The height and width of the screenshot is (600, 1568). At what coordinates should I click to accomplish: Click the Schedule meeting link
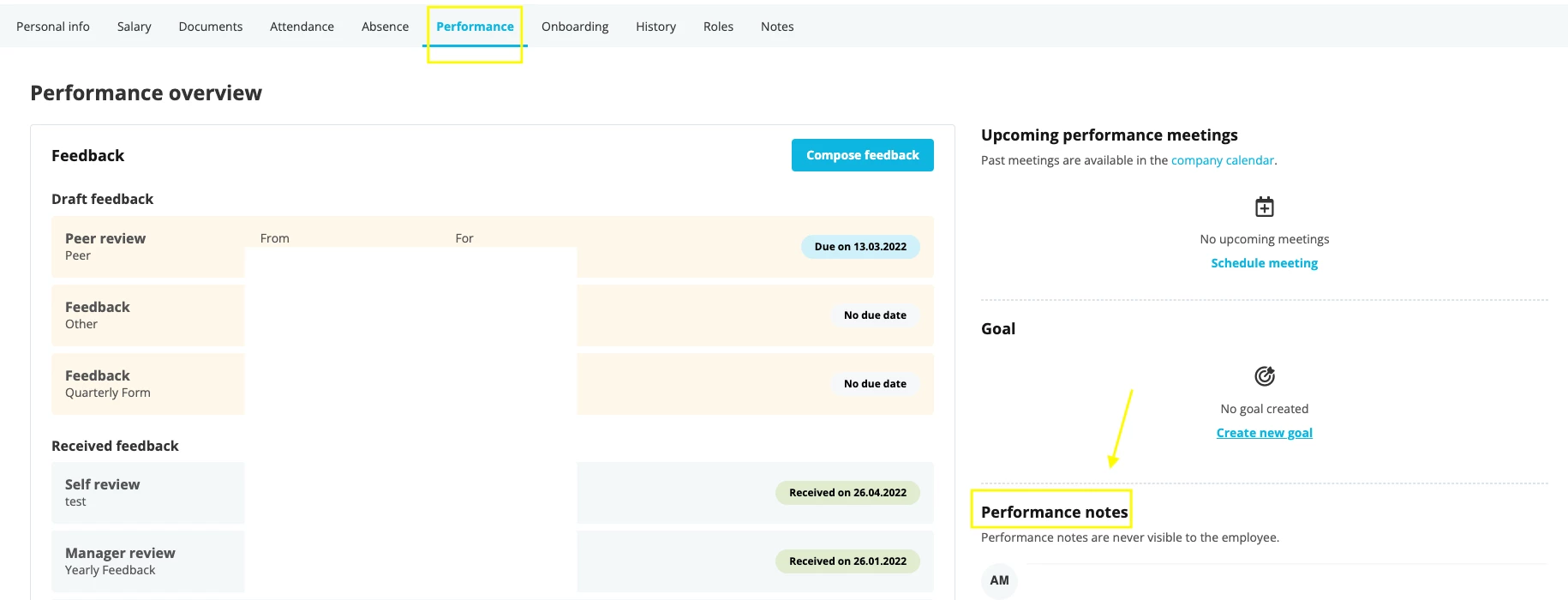coord(1265,263)
